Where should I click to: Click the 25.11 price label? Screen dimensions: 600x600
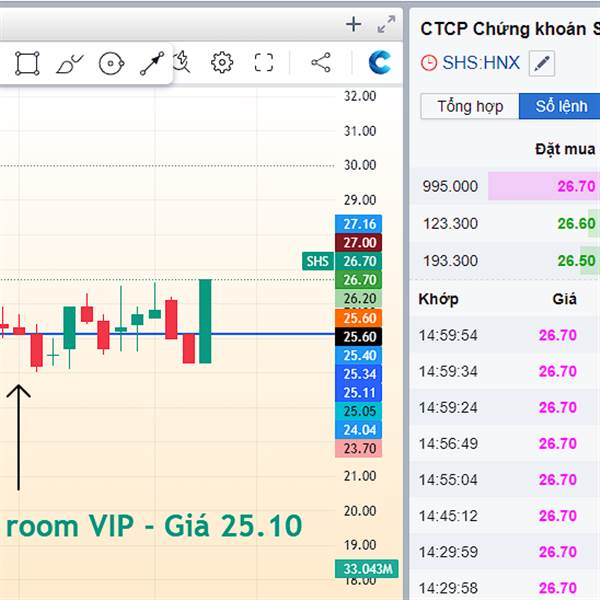pos(359,393)
